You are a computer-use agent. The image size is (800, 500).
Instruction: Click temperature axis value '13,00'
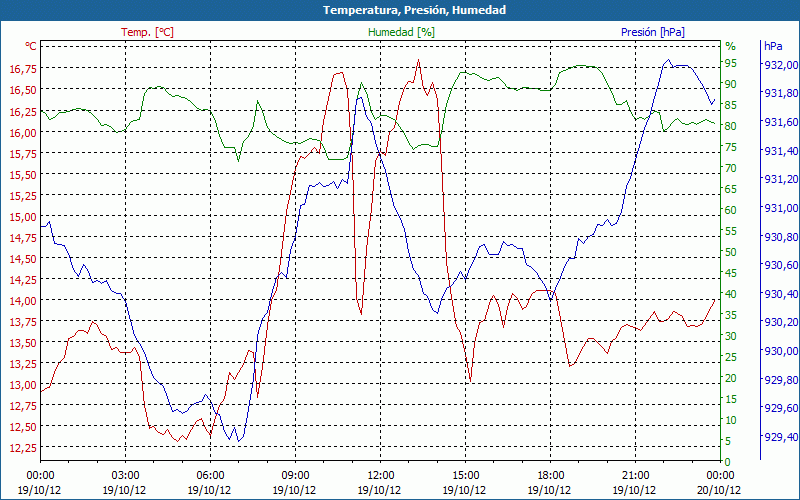click(x=23, y=385)
